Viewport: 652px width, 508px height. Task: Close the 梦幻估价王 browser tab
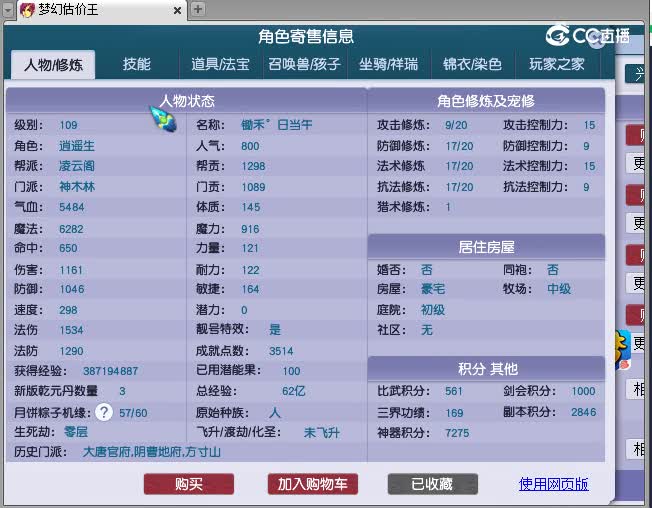[x=177, y=10]
